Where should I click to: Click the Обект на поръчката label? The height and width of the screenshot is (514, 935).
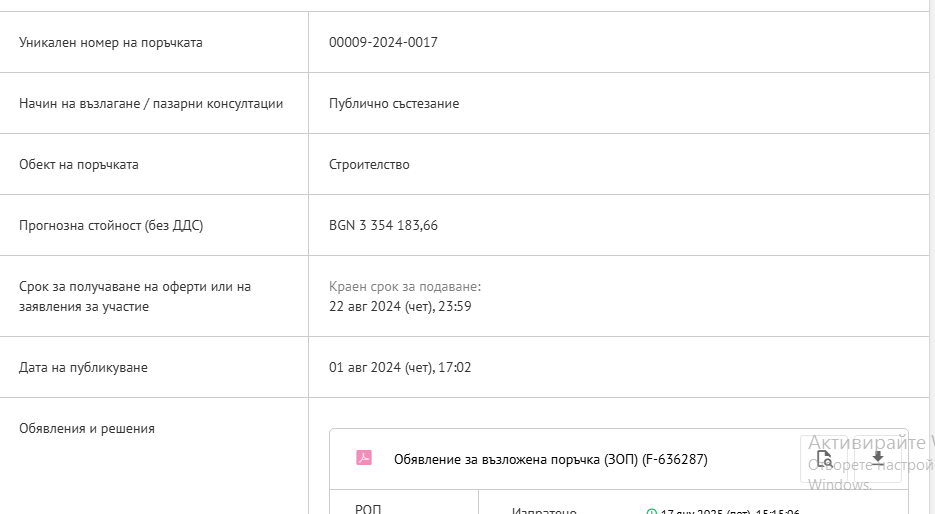[x=79, y=164]
